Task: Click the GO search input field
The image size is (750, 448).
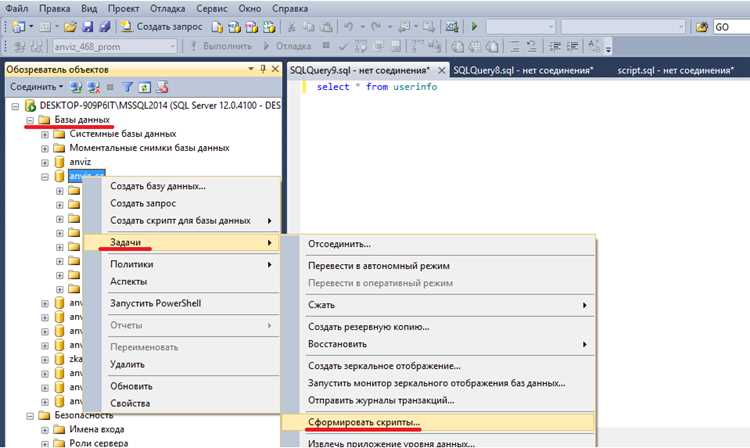Action: [x=731, y=27]
